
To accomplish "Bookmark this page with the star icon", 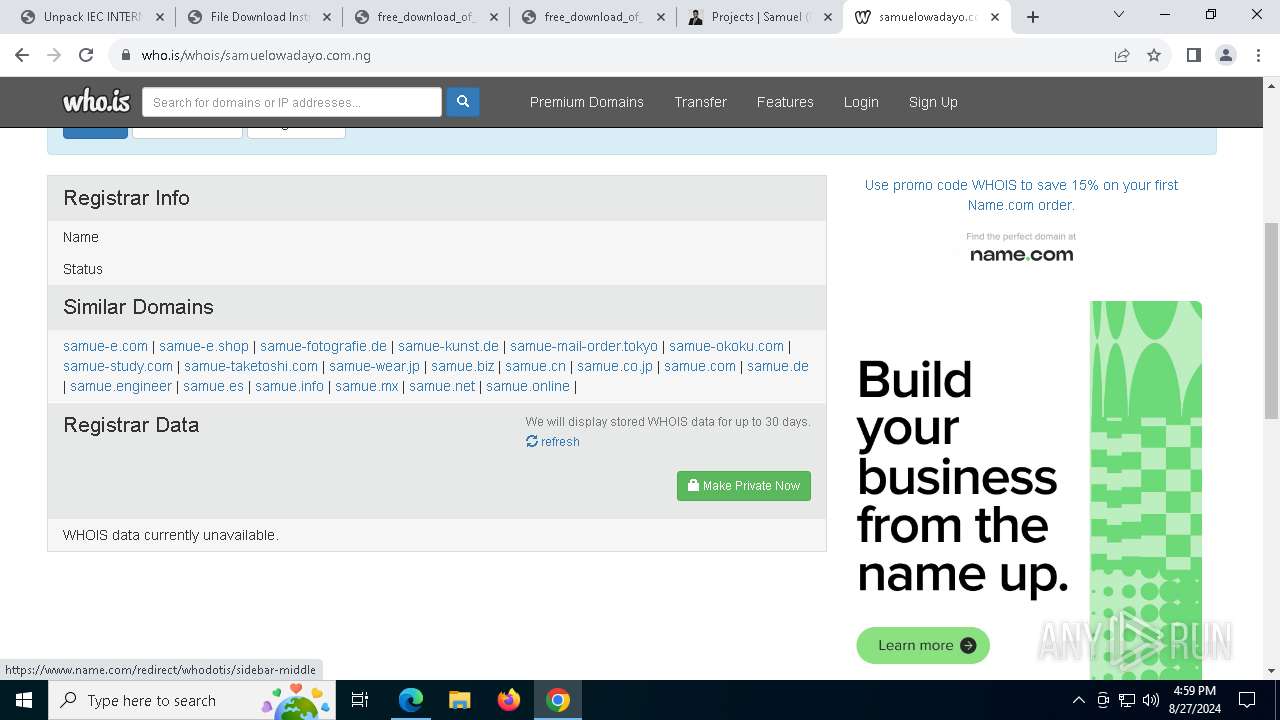I will pyautogui.click(x=1154, y=55).
